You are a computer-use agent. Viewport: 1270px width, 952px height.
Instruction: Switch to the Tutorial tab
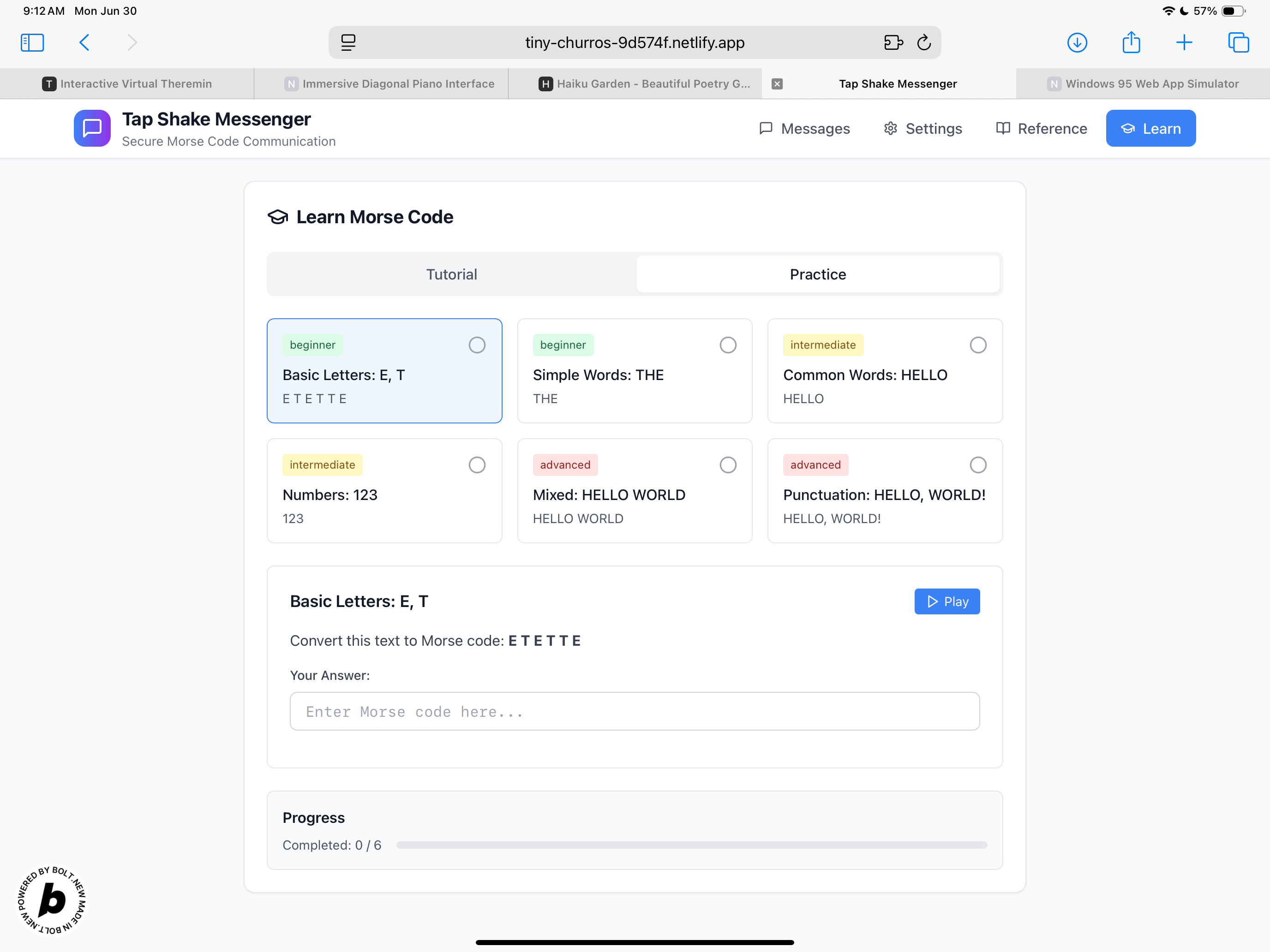click(451, 274)
